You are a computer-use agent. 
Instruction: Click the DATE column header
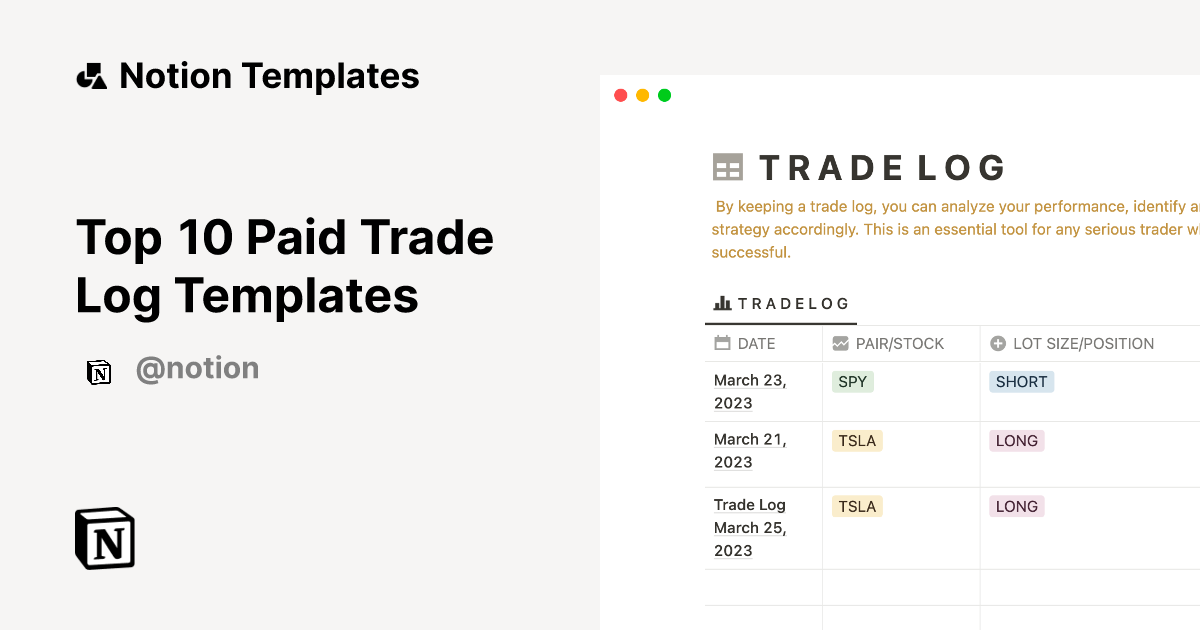point(756,343)
